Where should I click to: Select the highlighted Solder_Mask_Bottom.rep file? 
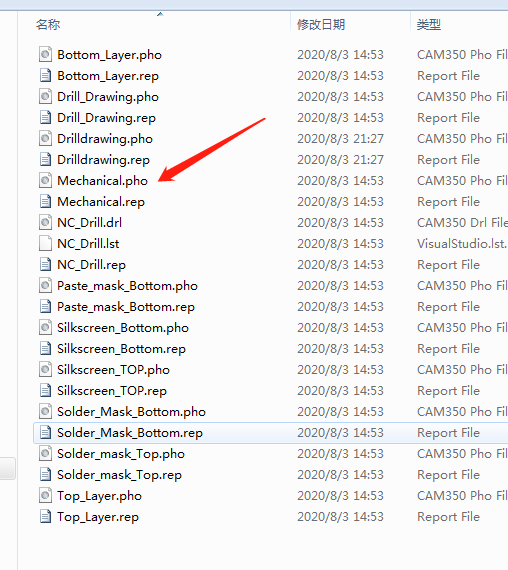(271, 433)
